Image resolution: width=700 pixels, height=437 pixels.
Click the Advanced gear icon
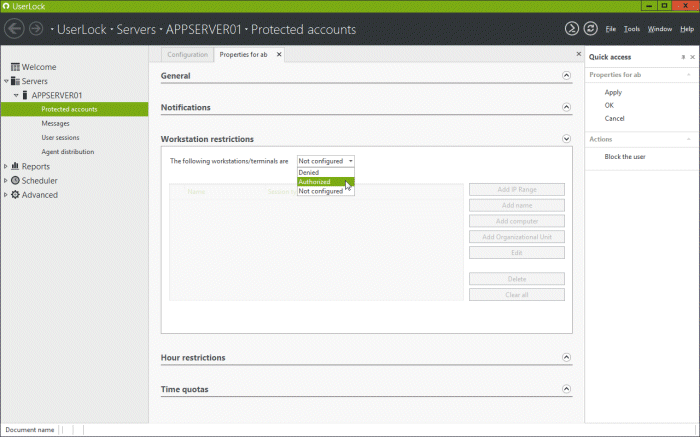point(15,195)
